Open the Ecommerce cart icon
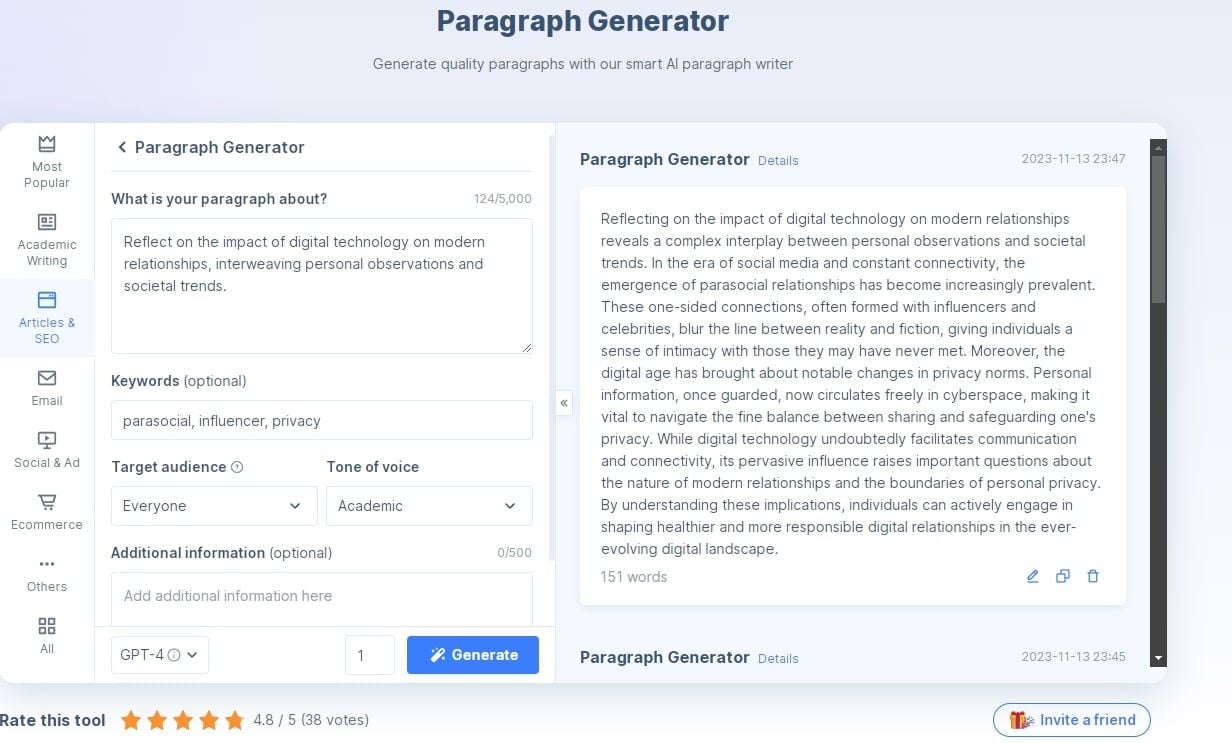 (x=47, y=502)
